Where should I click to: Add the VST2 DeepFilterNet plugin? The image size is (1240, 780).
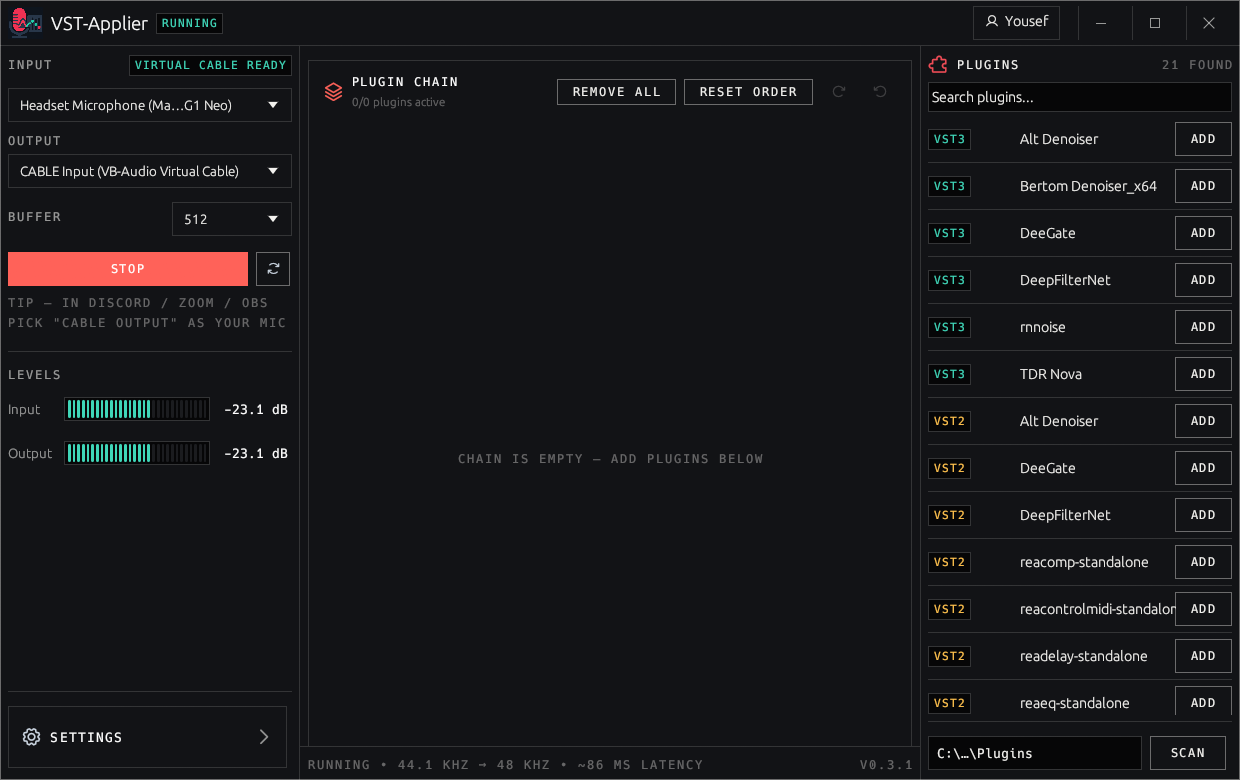[x=1203, y=515]
